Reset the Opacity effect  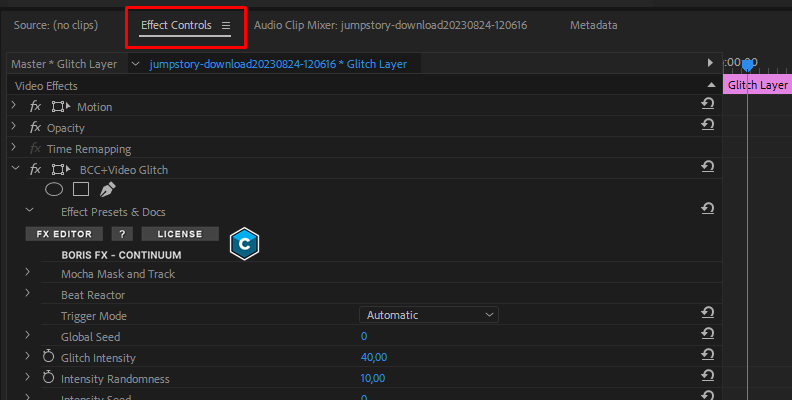(x=707, y=127)
